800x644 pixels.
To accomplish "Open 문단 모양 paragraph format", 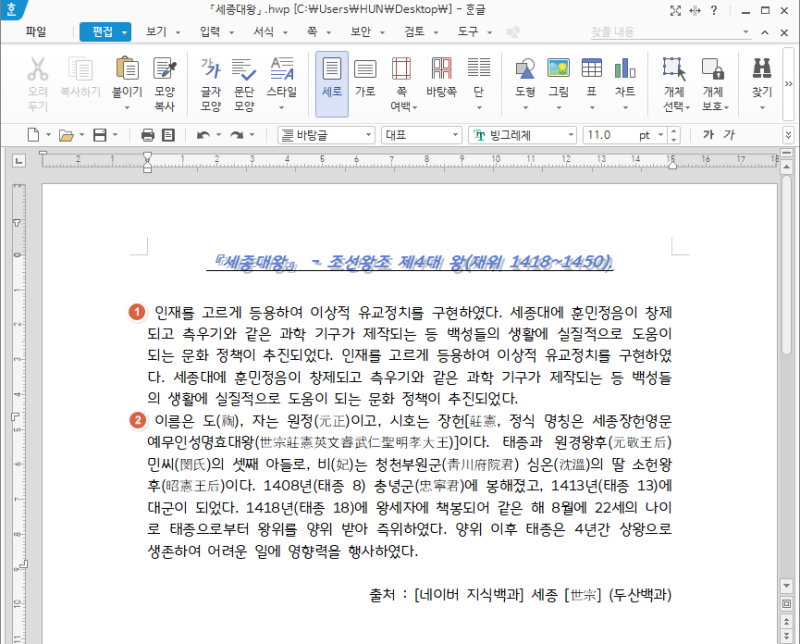I will tap(244, 69).
